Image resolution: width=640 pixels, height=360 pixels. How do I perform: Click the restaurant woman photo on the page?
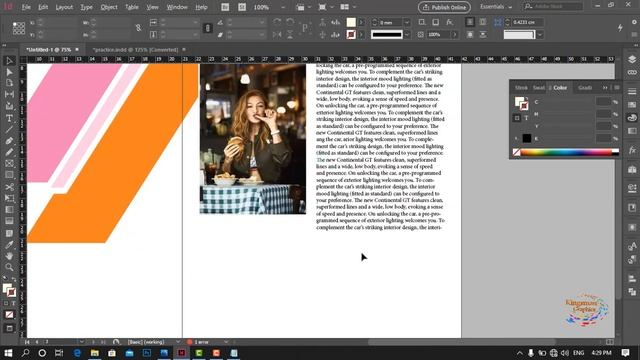253,139
